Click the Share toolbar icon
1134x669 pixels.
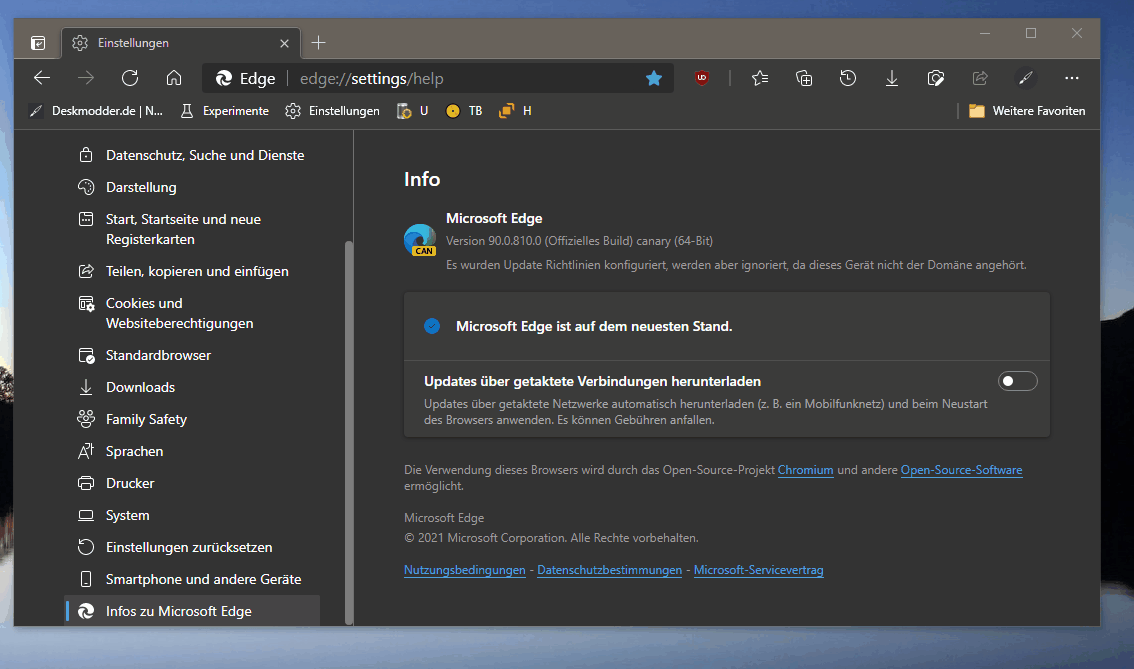[980, 78]
